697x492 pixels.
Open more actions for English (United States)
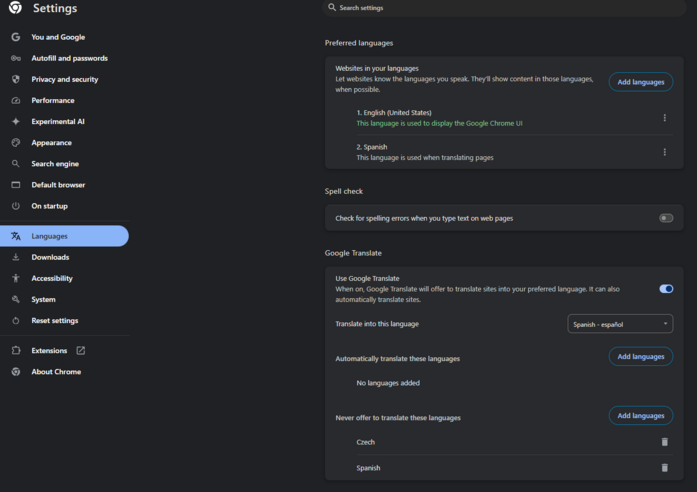pyautogui.click(x=665, y=118)
